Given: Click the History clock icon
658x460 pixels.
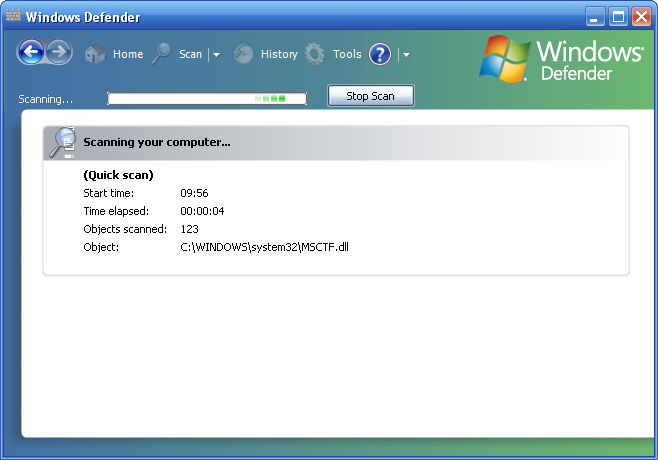Looking at the screenshot, I should click(243, 54).
